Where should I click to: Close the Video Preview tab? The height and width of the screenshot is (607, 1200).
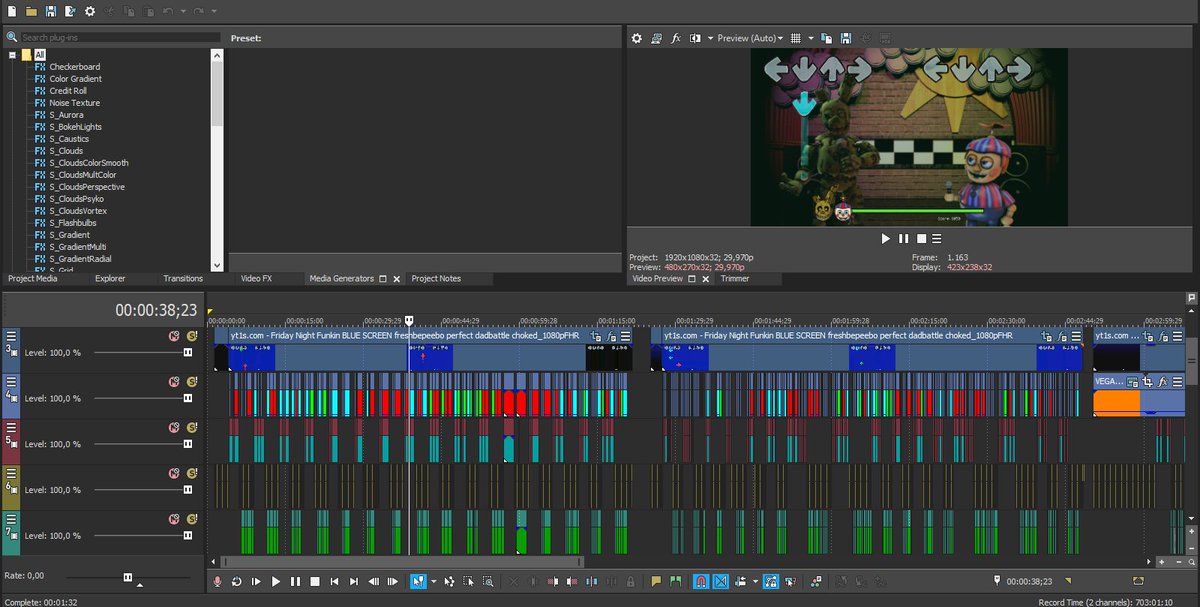pyautogui.click(x=705, y=279)
